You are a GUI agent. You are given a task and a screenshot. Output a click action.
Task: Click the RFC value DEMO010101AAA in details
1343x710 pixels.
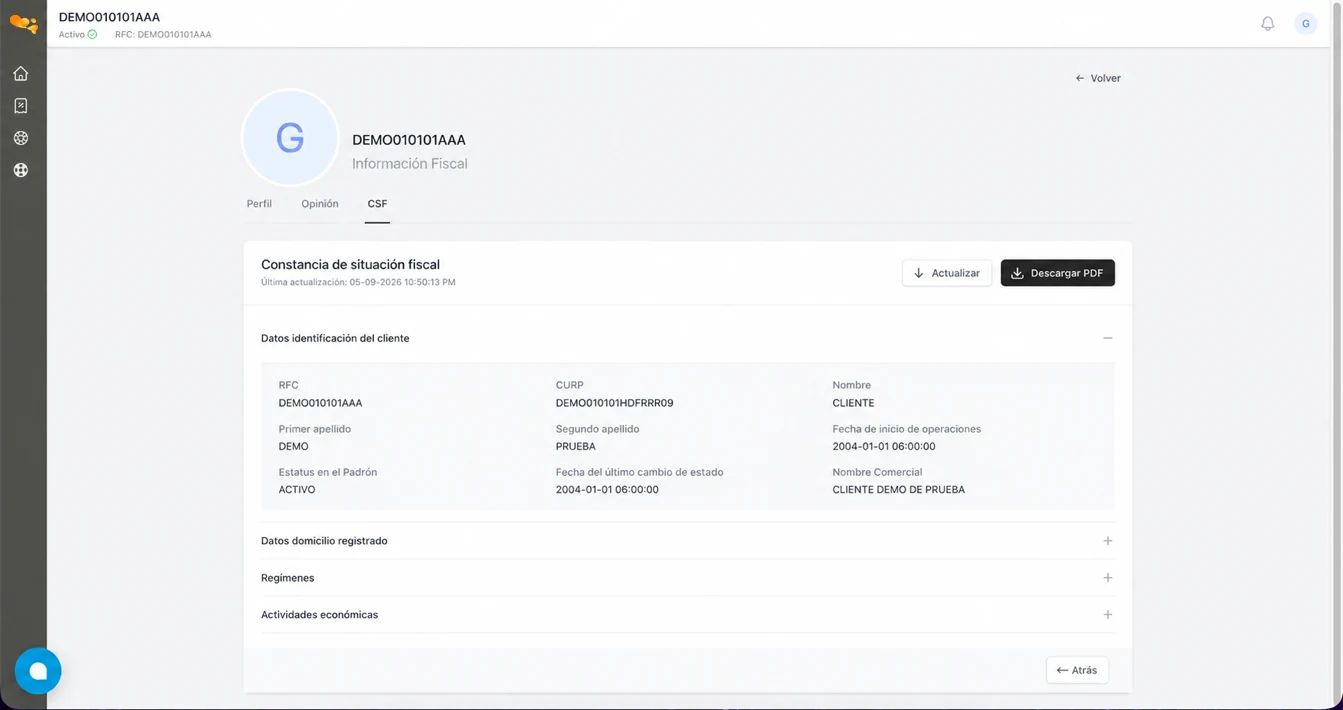point(320,403)
